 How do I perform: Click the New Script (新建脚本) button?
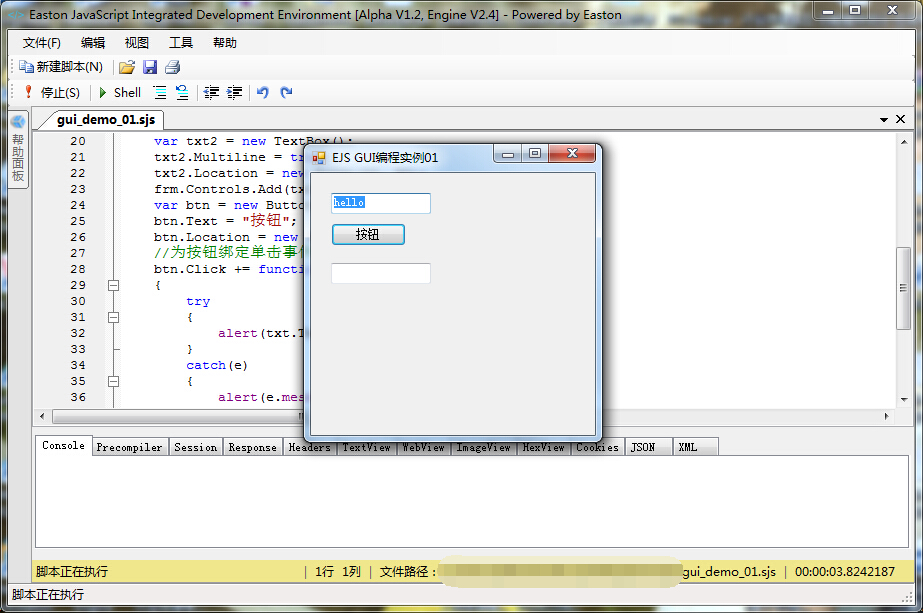click(61, 67)
